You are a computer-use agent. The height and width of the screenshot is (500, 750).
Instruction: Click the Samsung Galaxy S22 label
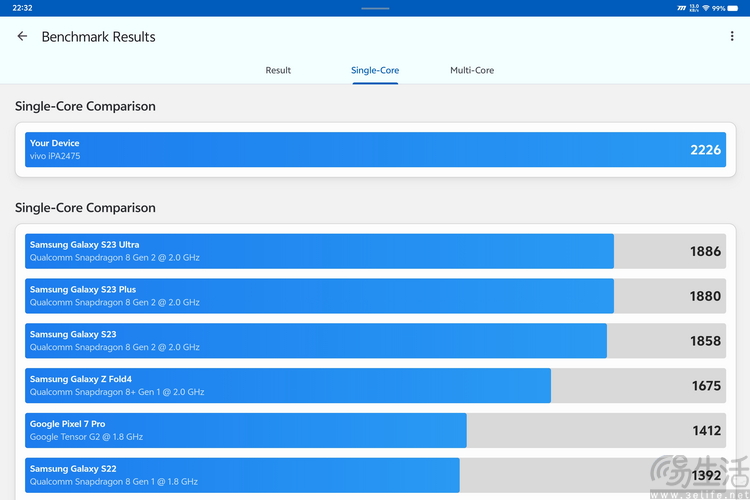pyautogui.click(x=73, y=469)
